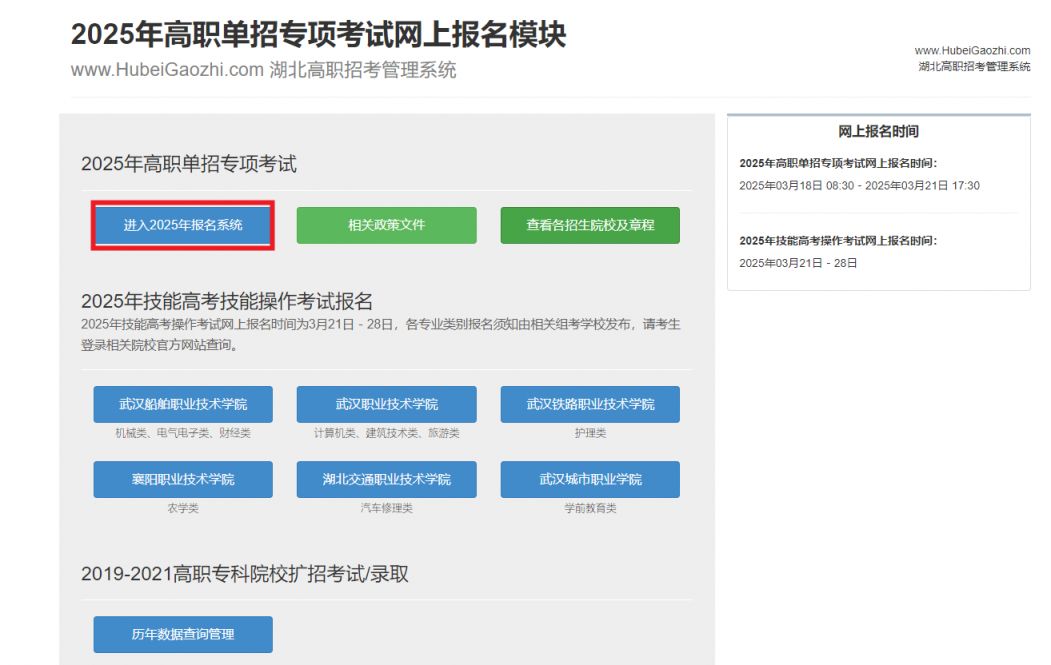Screen dimensions: 1051x665
Task: Click the page title 2025年高职单招专项考试网上报名模块
Action: (318, 34)
